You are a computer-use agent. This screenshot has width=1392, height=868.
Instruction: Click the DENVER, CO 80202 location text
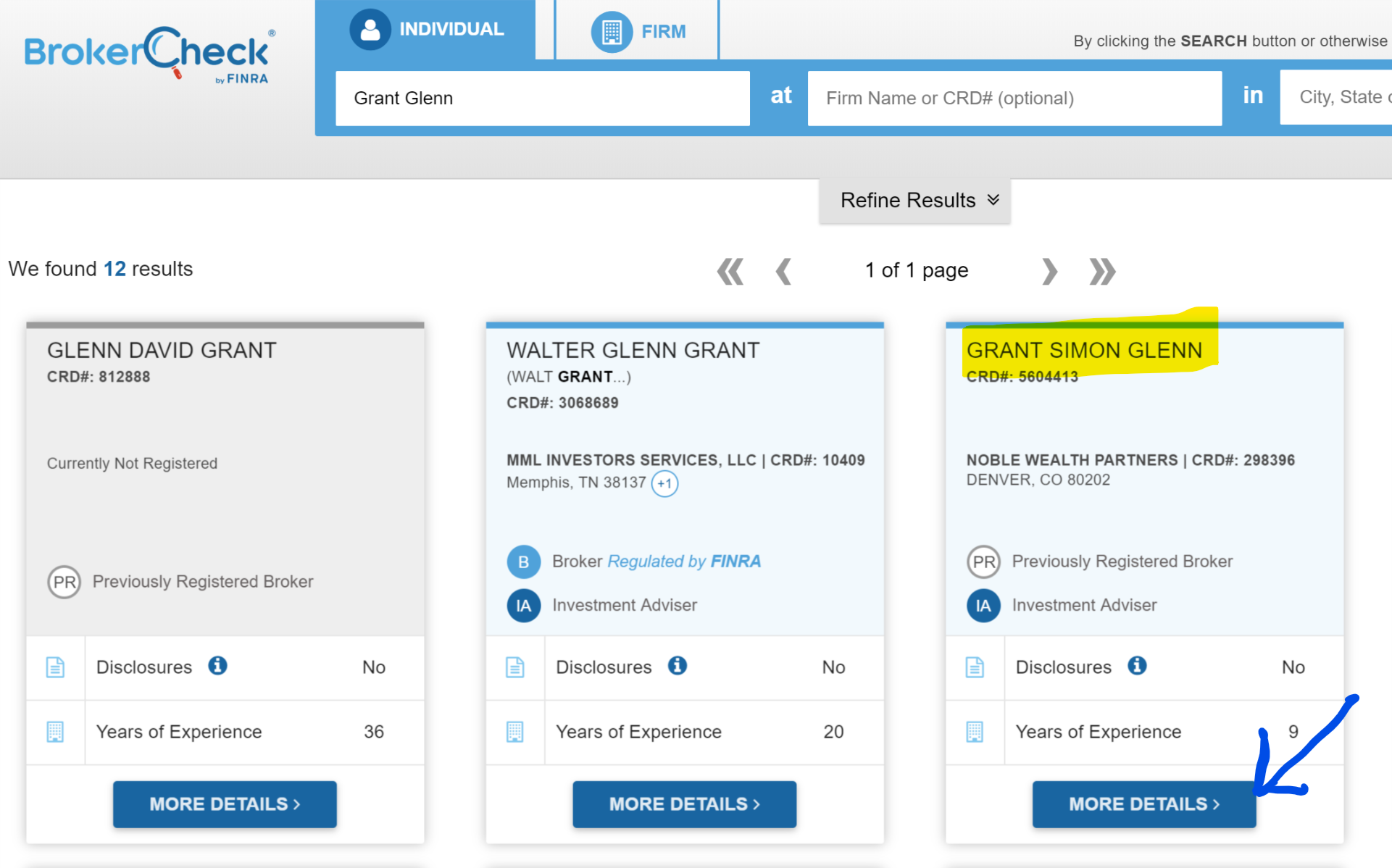click(1038, 480)
